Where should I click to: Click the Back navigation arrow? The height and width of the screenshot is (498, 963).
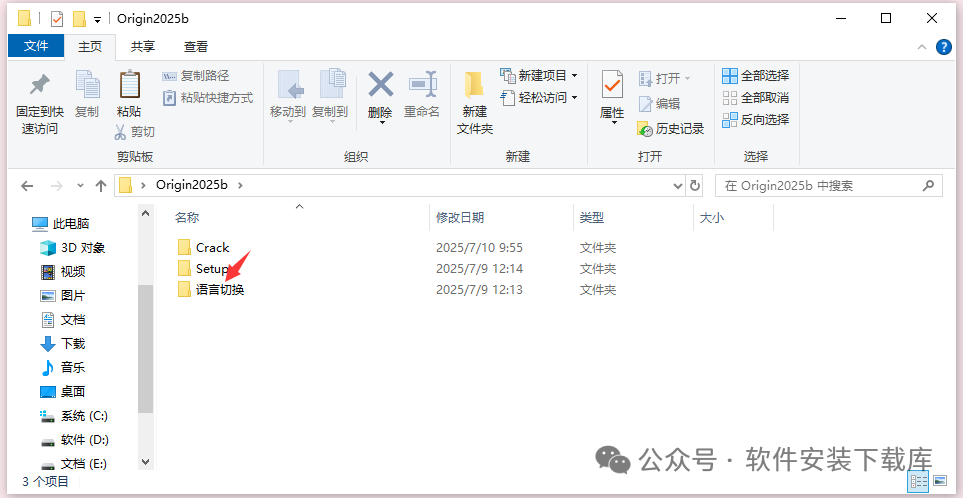pyautogui.click(x=26, y=185)
